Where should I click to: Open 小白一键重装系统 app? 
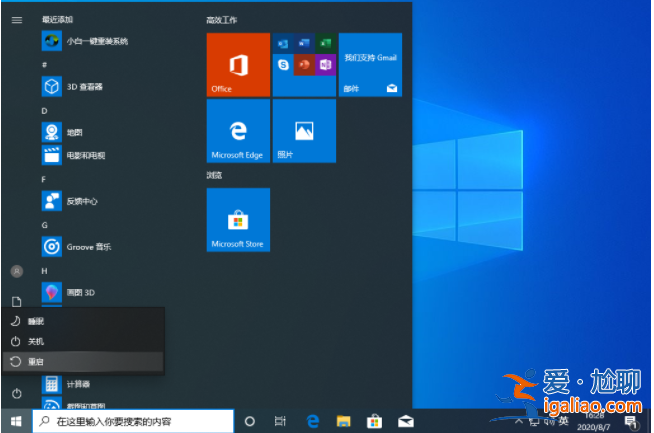85,41
